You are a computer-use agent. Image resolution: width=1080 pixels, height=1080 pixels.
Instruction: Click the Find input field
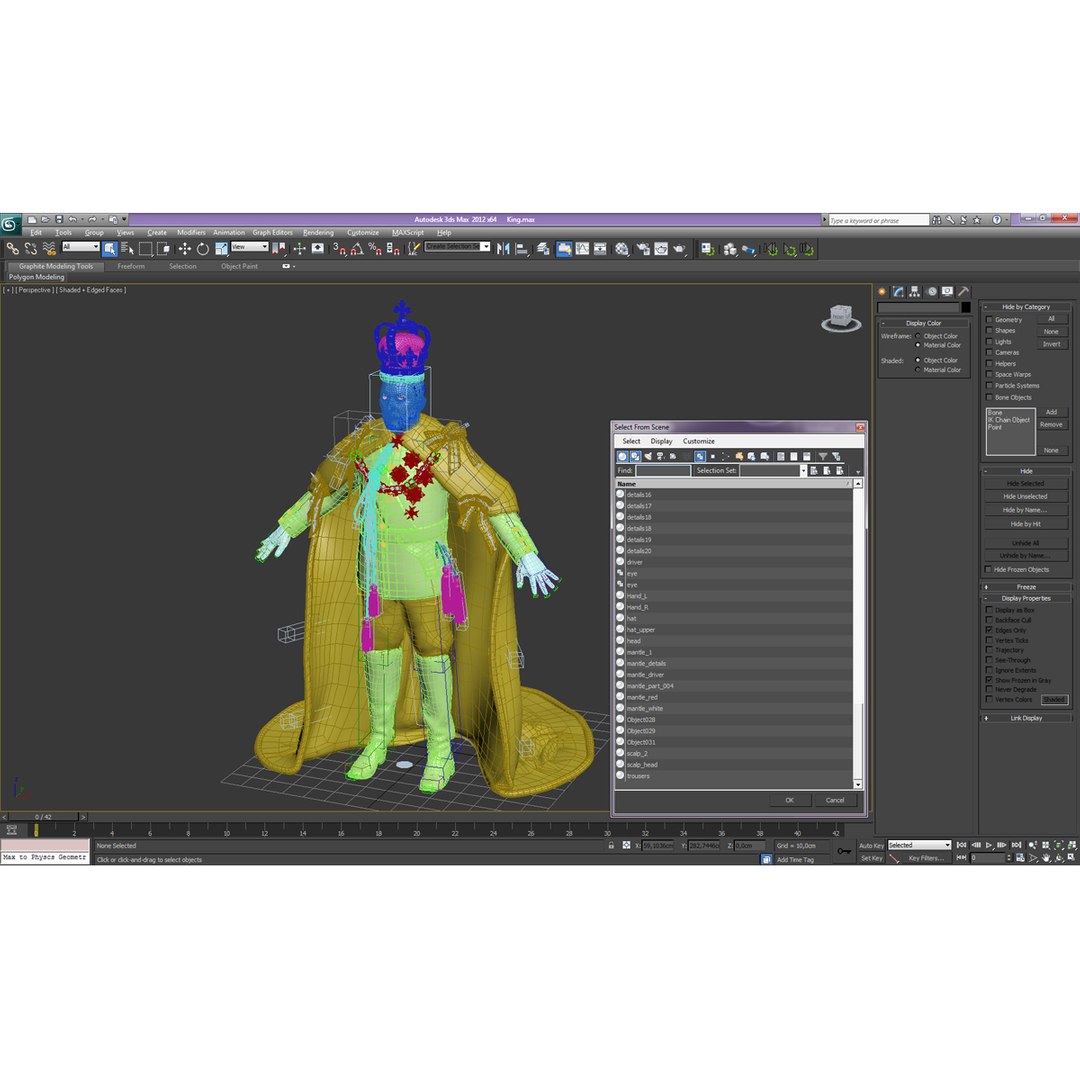(x=663, y=470)
